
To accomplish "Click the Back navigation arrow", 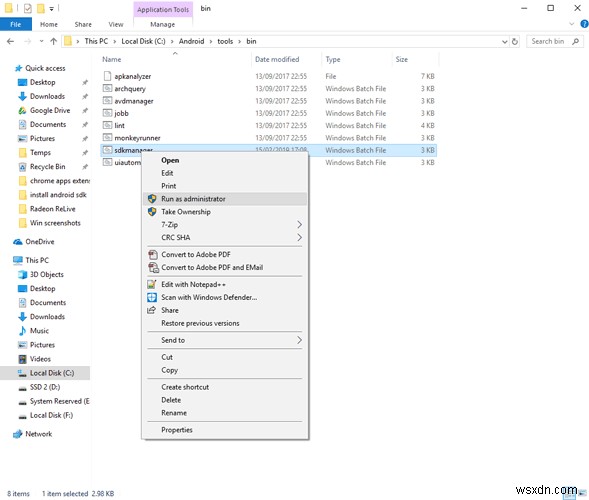I will (11, 41).
